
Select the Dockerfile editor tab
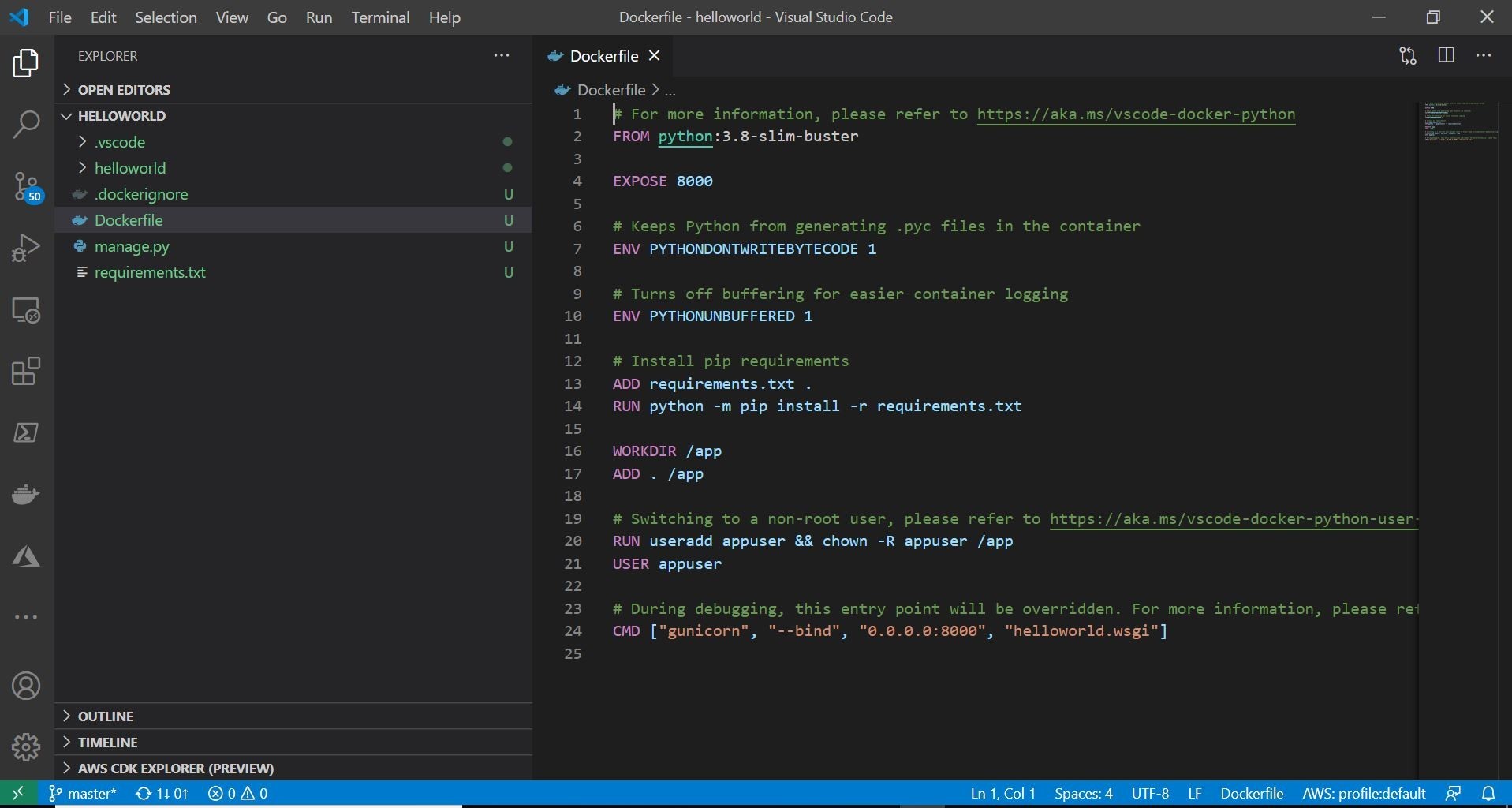[x=603, y=56]
